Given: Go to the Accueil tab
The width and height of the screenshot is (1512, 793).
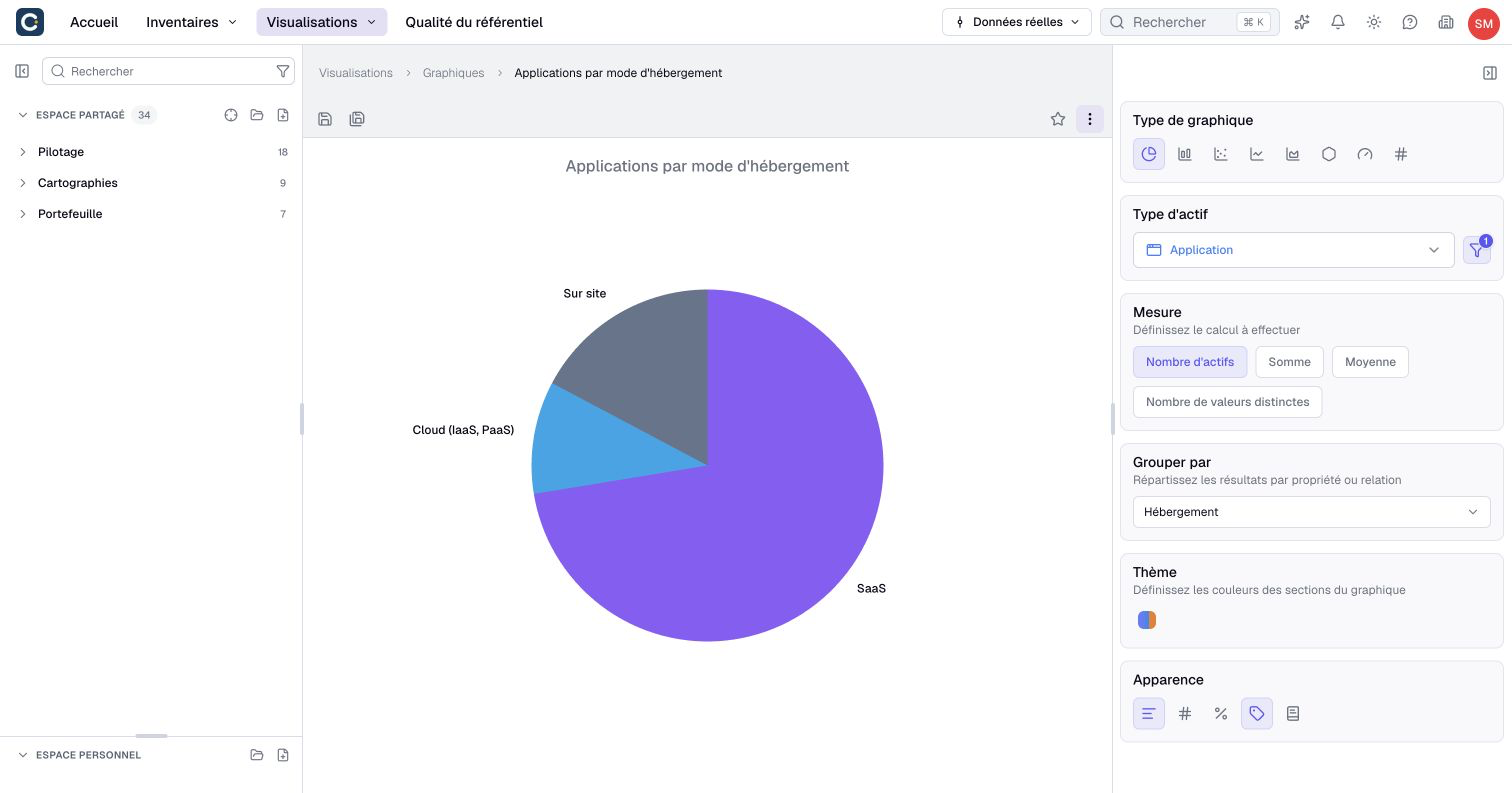Looking at the screenshot, I should 94,22.
